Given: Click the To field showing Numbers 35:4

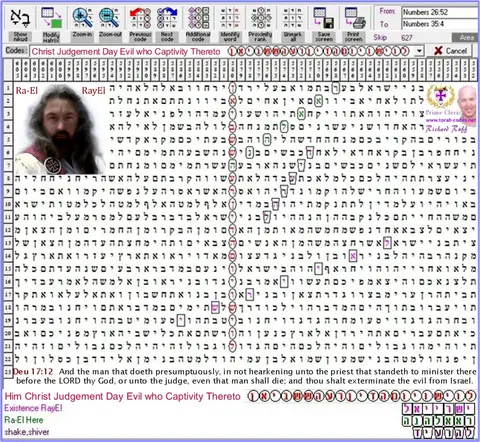Looking at the screenshot, I should [440, 24].
